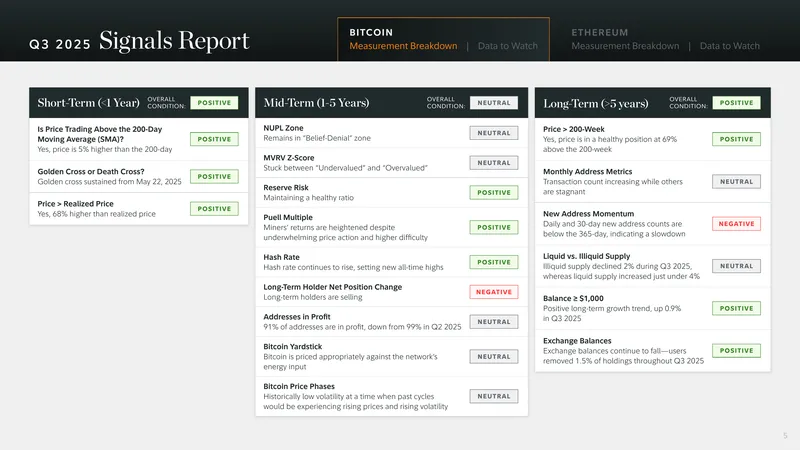Click NEUTRAL badge for Bitcoin Yardstick
This screenshot has height=450, width=800.
pyautogui.click(x=494, y=356)
